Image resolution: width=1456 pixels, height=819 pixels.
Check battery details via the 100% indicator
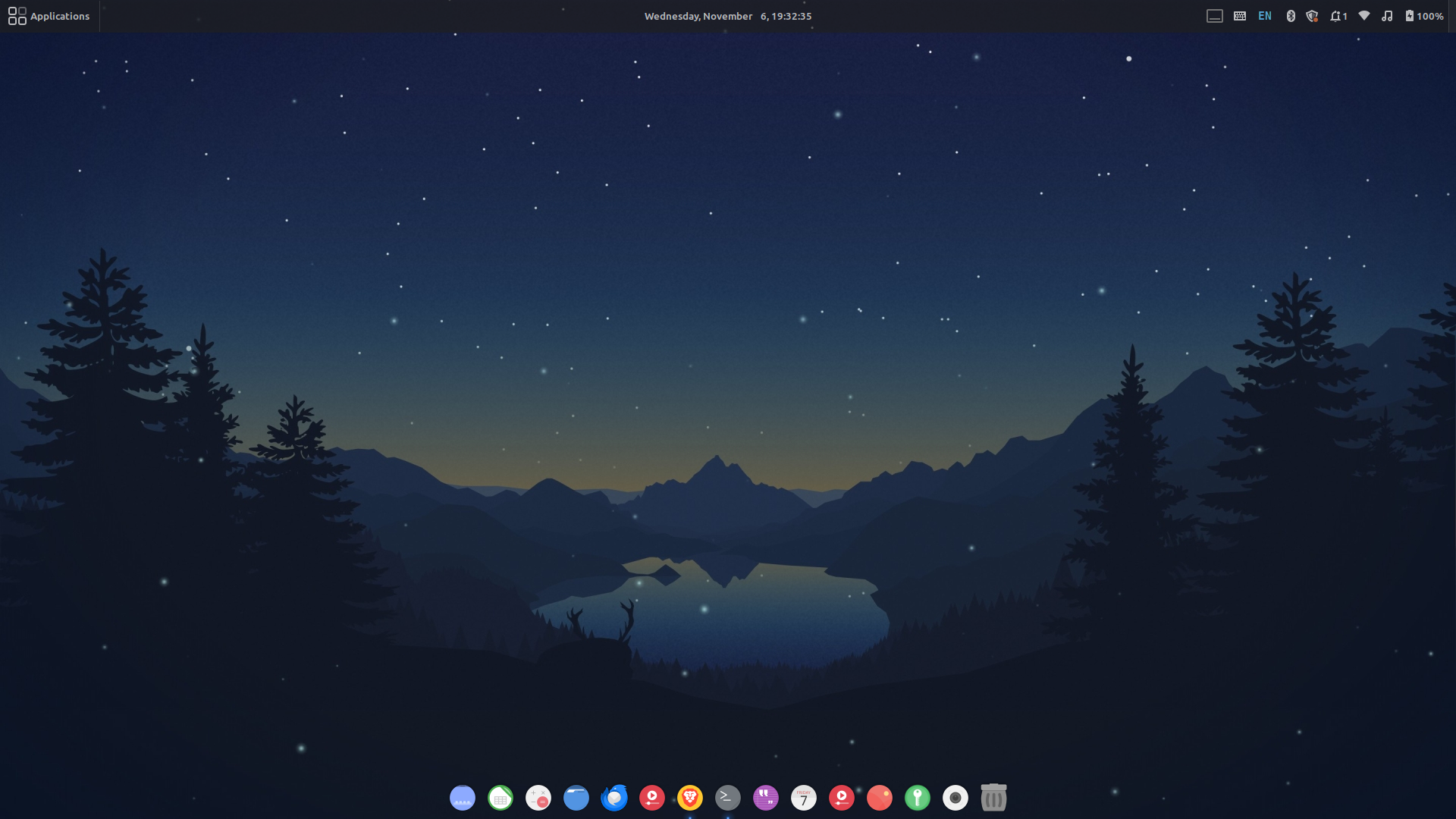pos(1424,15)
